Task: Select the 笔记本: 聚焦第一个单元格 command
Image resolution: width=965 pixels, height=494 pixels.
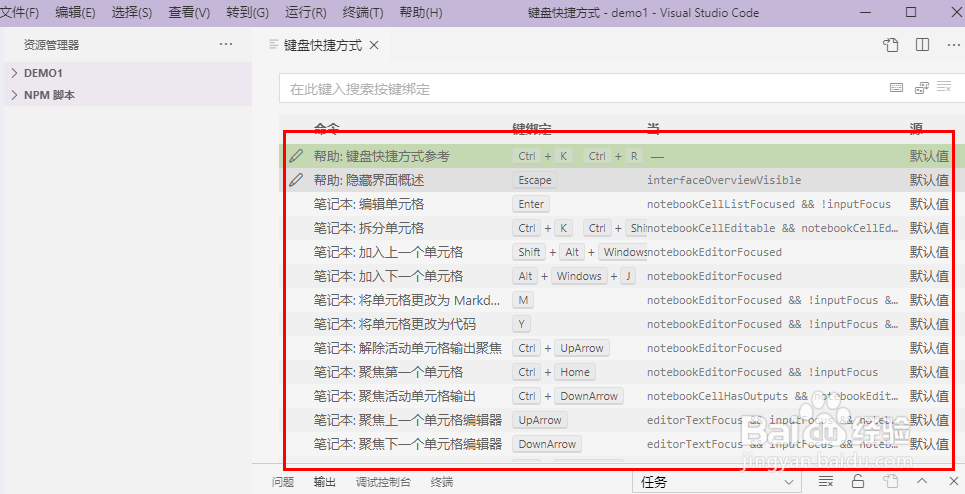Action: click(388, 372)
